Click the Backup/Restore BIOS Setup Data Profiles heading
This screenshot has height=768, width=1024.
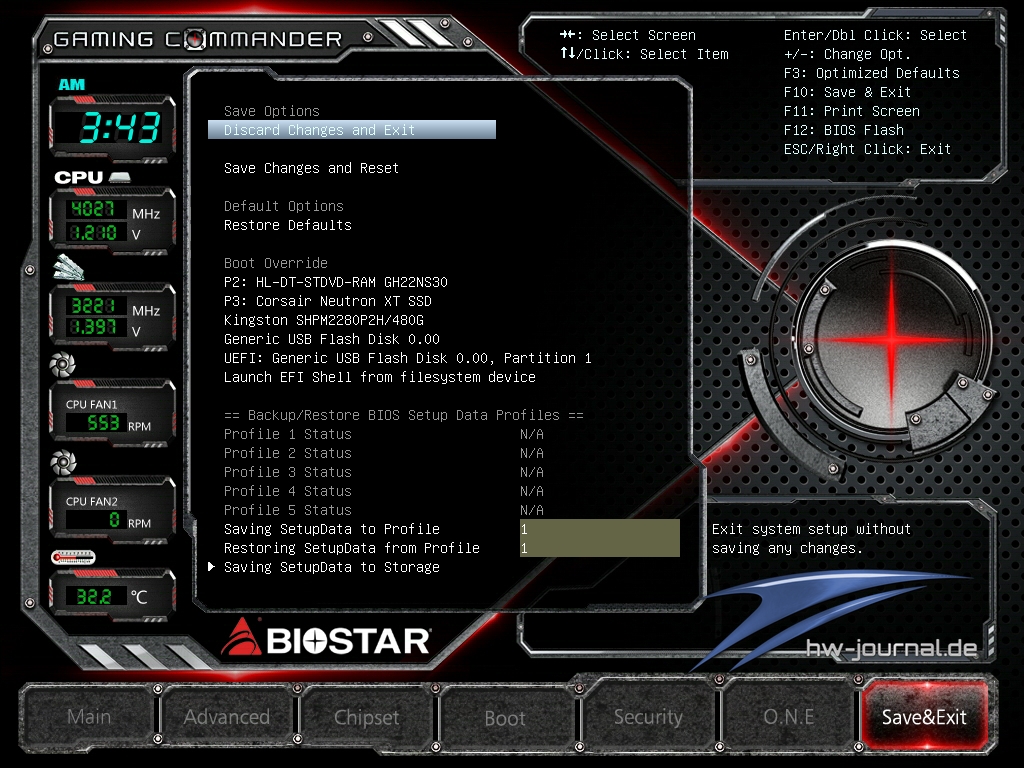click(x=404, y=415)
